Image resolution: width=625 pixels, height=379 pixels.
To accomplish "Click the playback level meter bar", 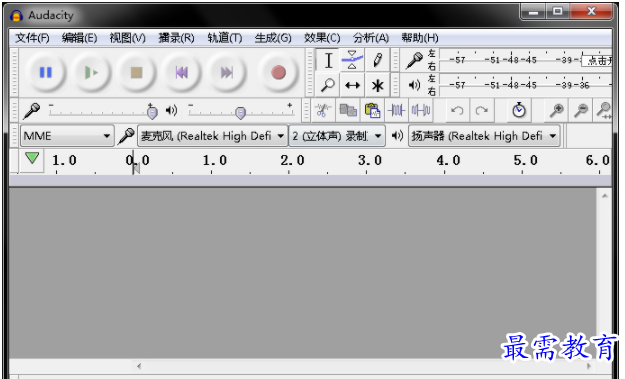I will pyautogui.click(x=525, y=85).
